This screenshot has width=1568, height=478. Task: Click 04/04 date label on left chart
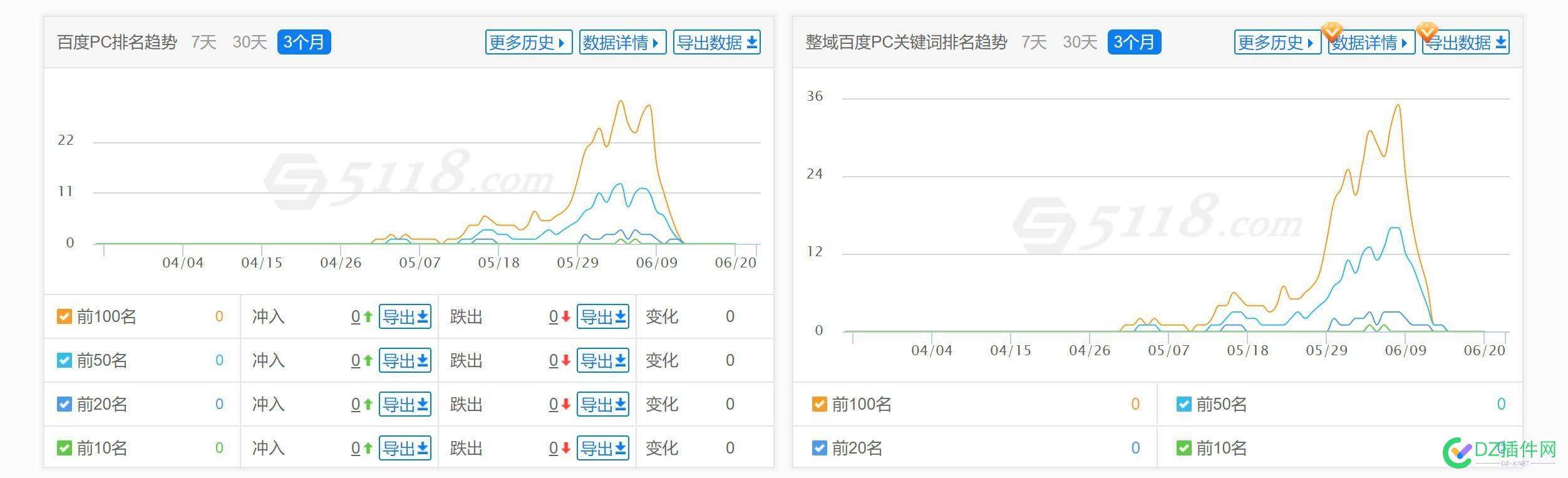click(183, 262)
